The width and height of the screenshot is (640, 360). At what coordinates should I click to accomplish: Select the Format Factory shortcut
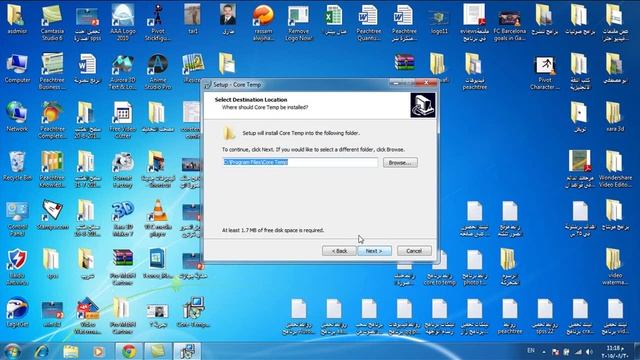(x=122, y=169)
